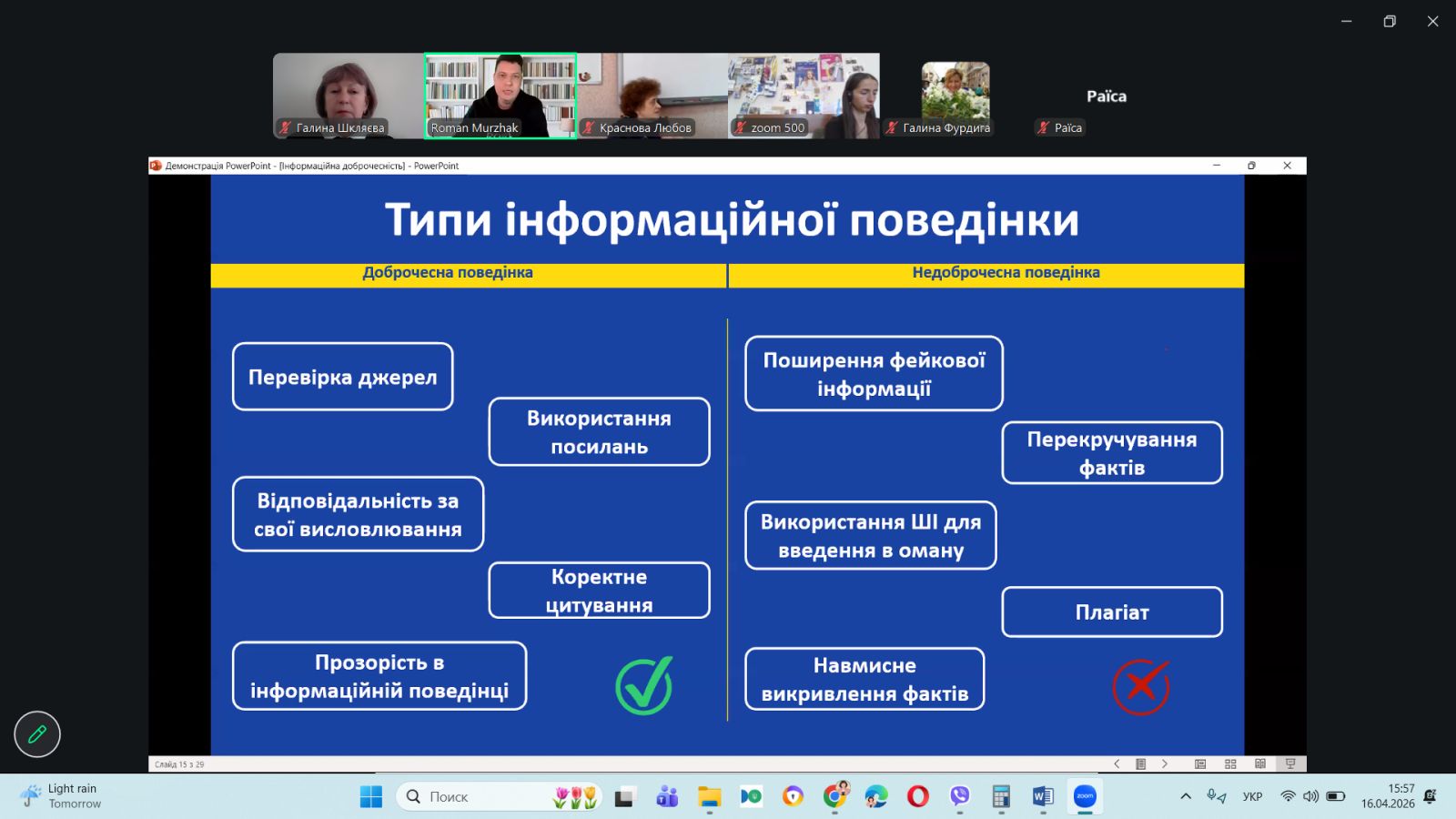Select the zoom 500 participant video
This screenshot has height=819, width=1456.
(x=804, y=96)
